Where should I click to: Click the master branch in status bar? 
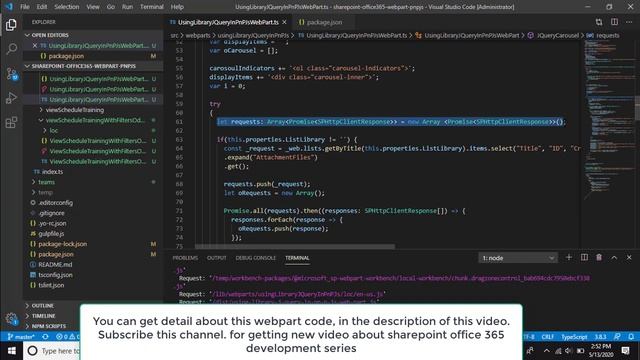pyautogui.click(x=21, y=337)
